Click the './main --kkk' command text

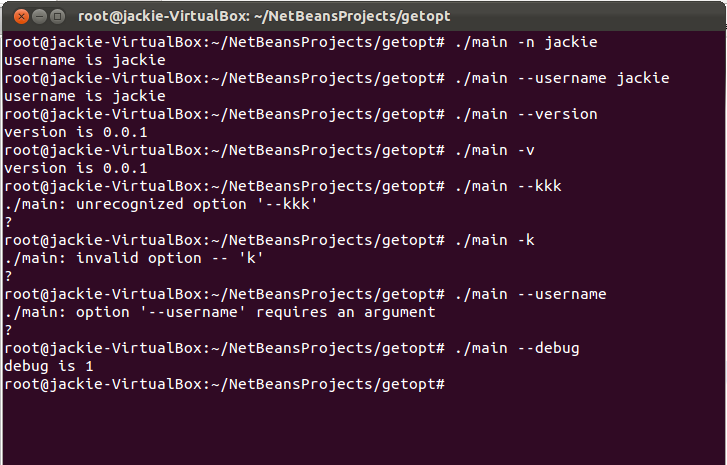[x=507, y=186]
